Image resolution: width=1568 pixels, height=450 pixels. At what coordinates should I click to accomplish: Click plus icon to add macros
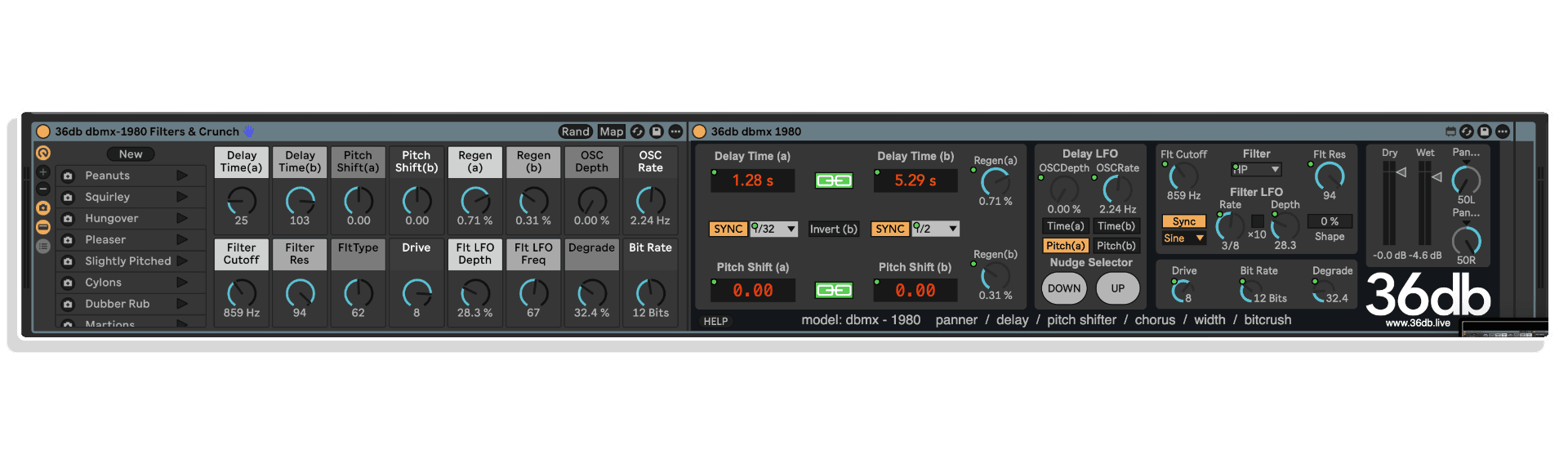tap(43, 172)
